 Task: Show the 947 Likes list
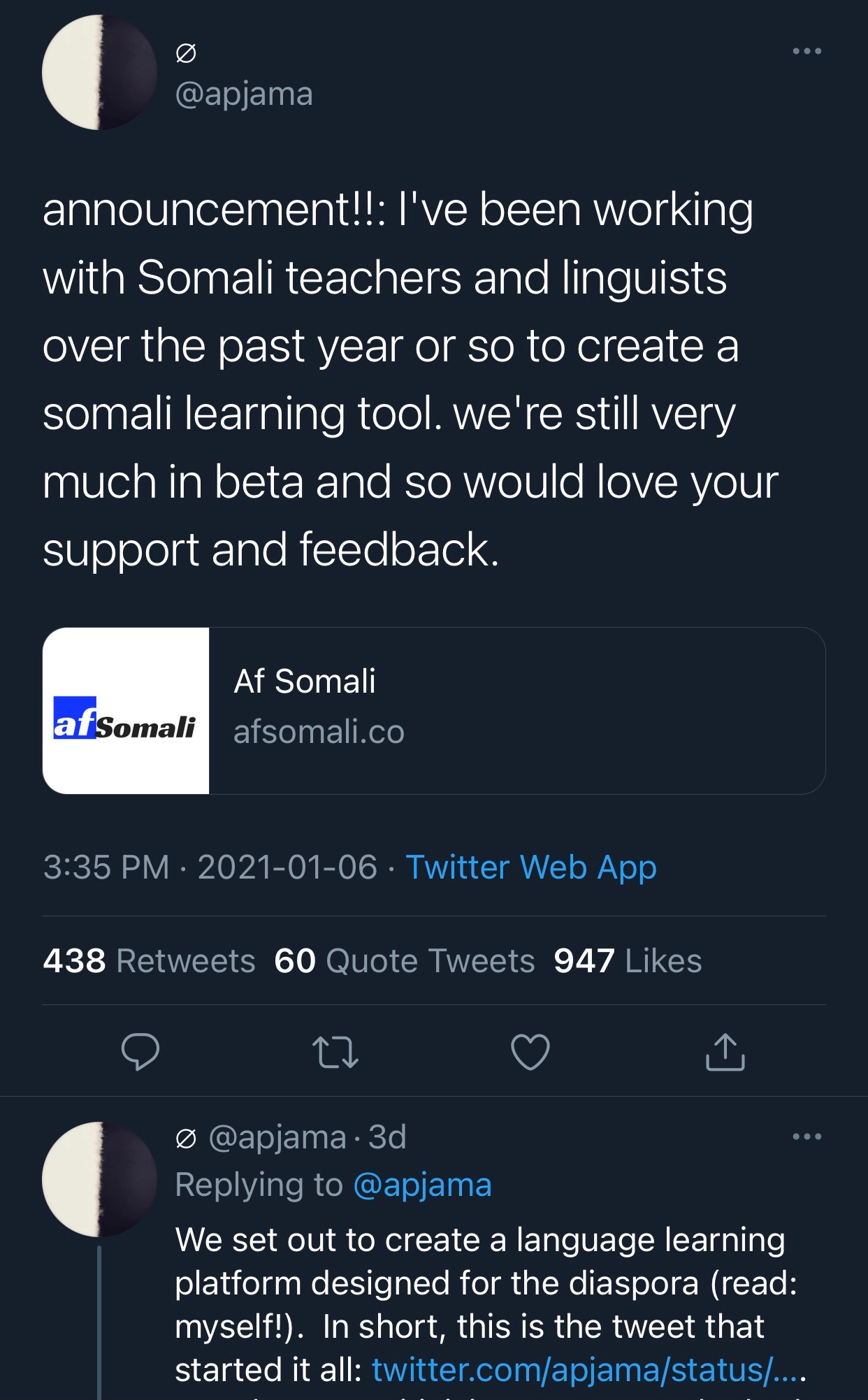pyautogui.click(x=627, y=961)
